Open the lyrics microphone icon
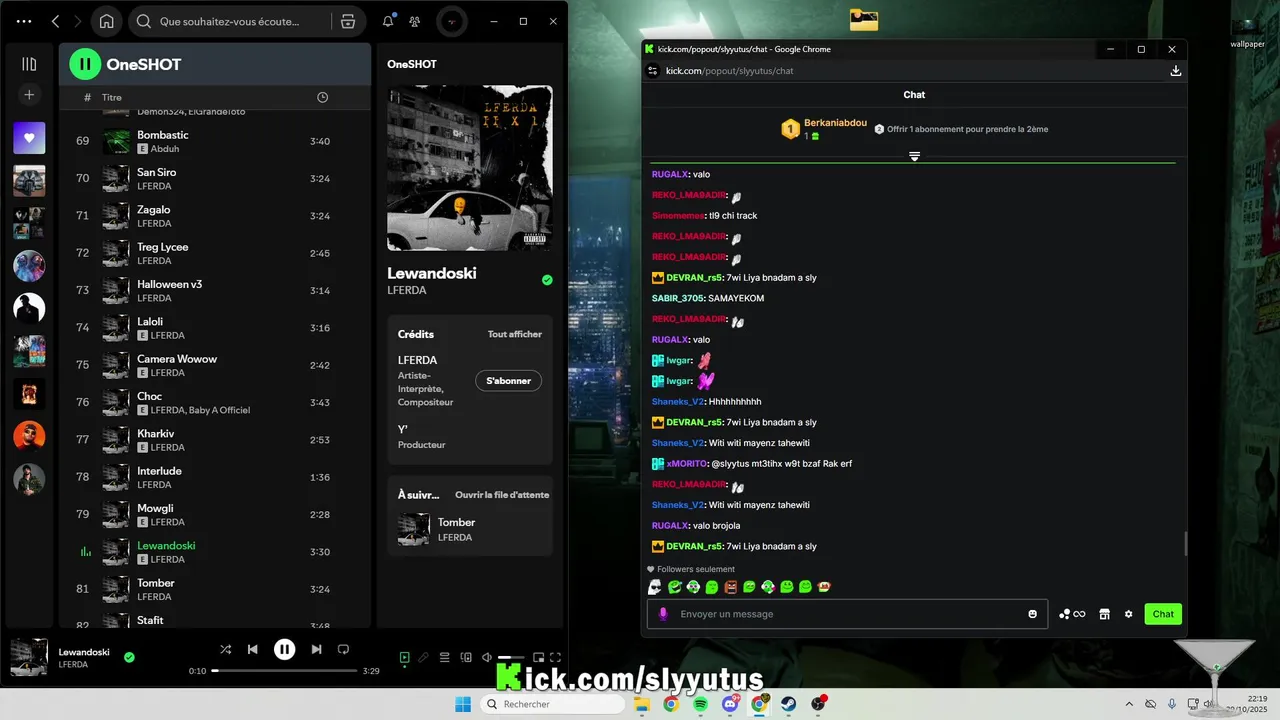1280x720 pixels. [423, 657]
